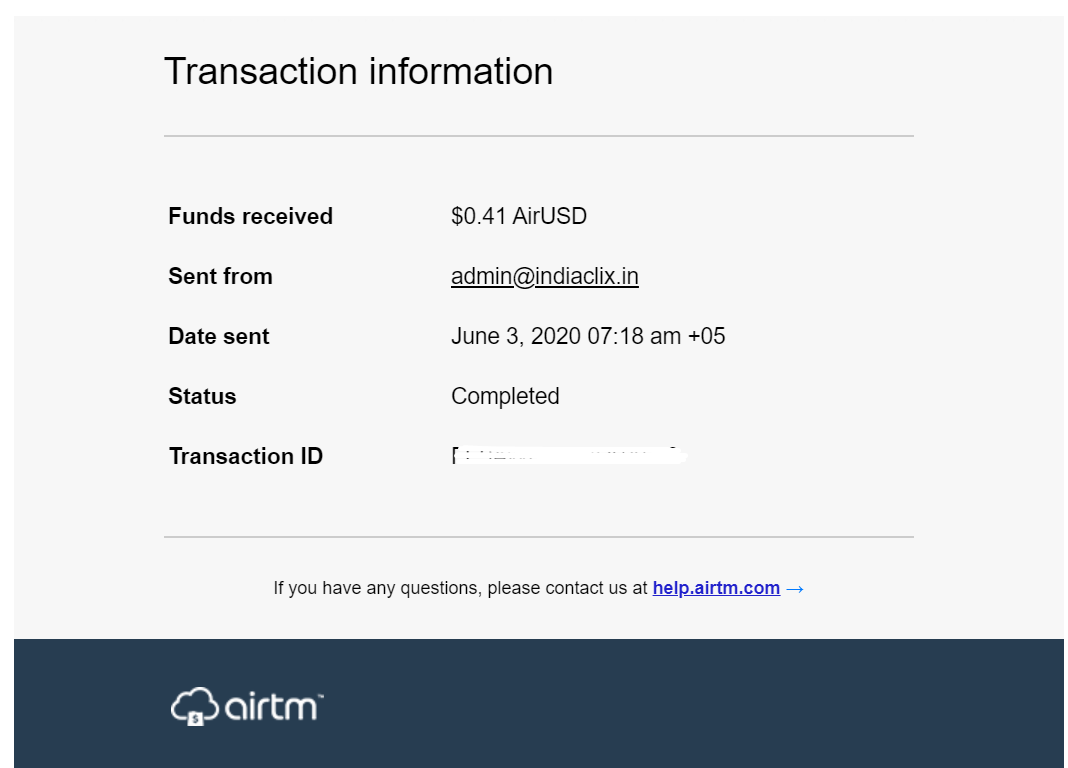Click the divider line under the heading

tap(539, 135)
